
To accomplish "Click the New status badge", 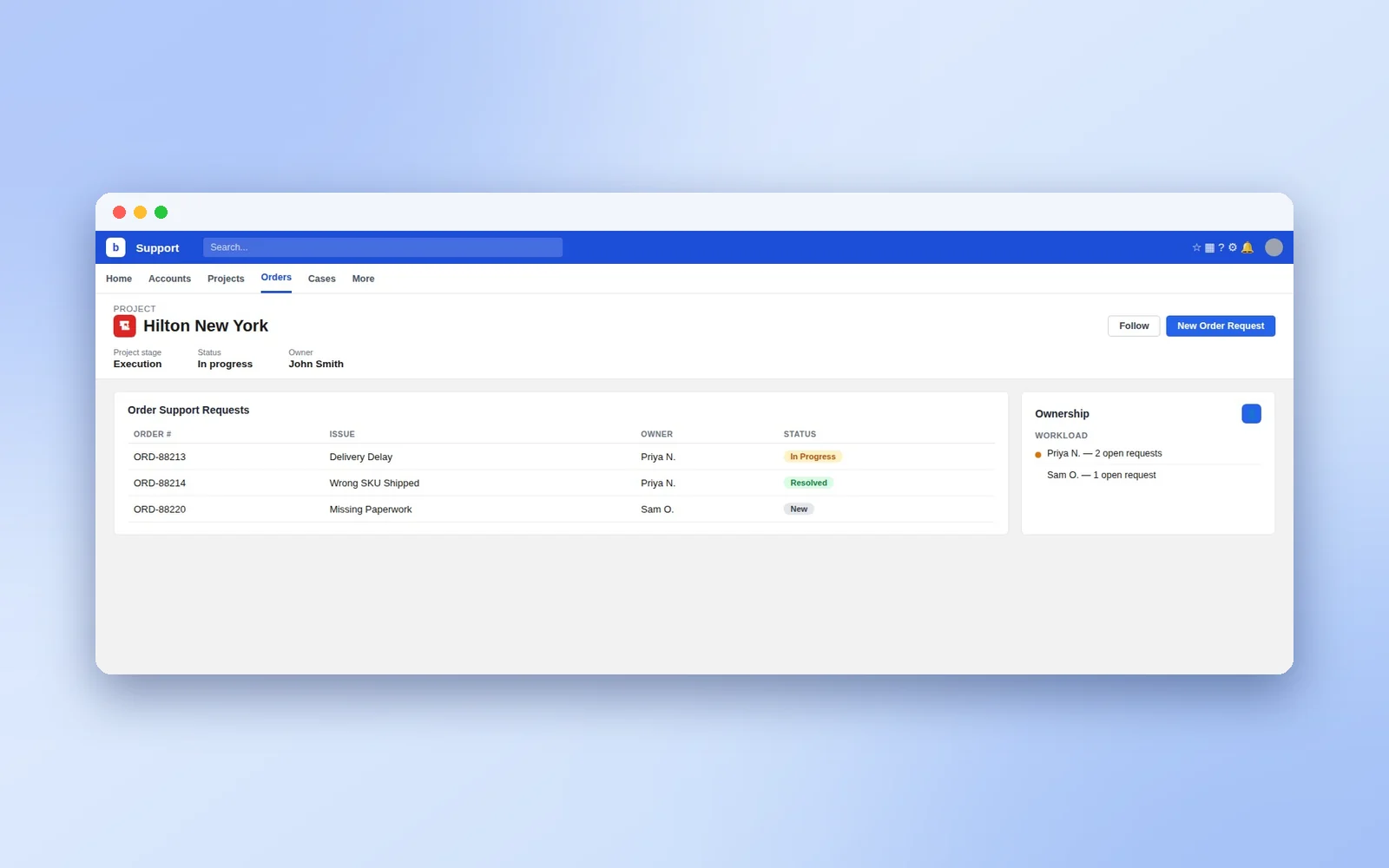I will [799, 510].
